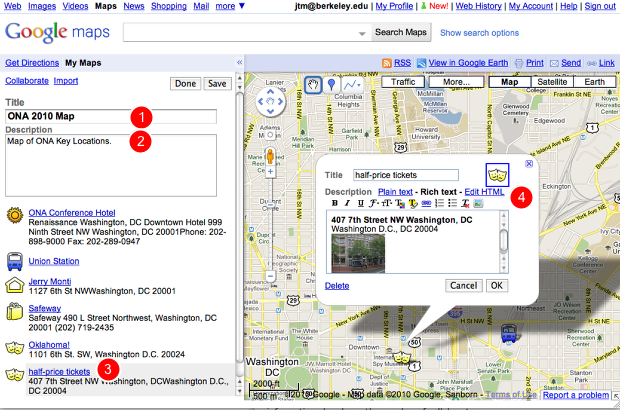Viewport: 620px width, 410px height.
Task: Apply italic in the description editor
Action: point(348,203)
